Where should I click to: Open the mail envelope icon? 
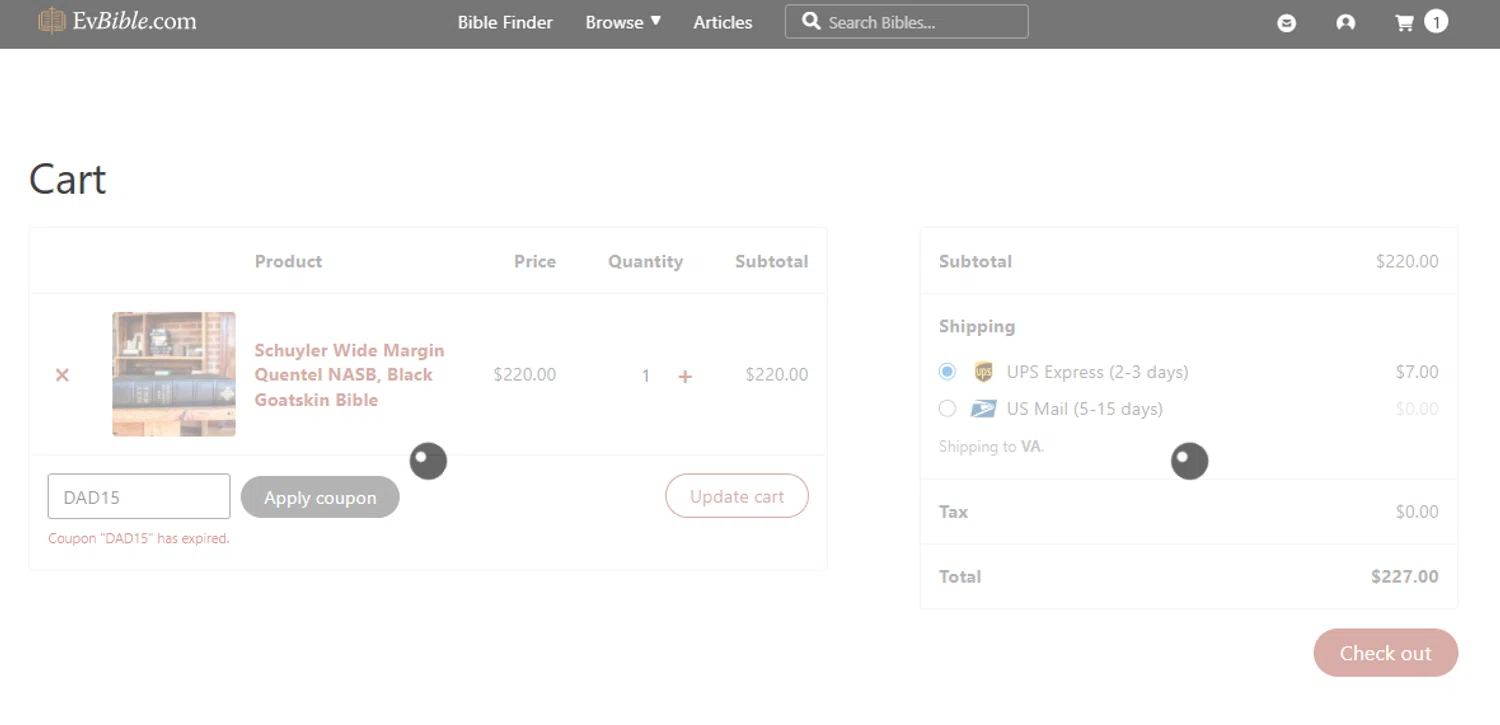pos(1287,23)
